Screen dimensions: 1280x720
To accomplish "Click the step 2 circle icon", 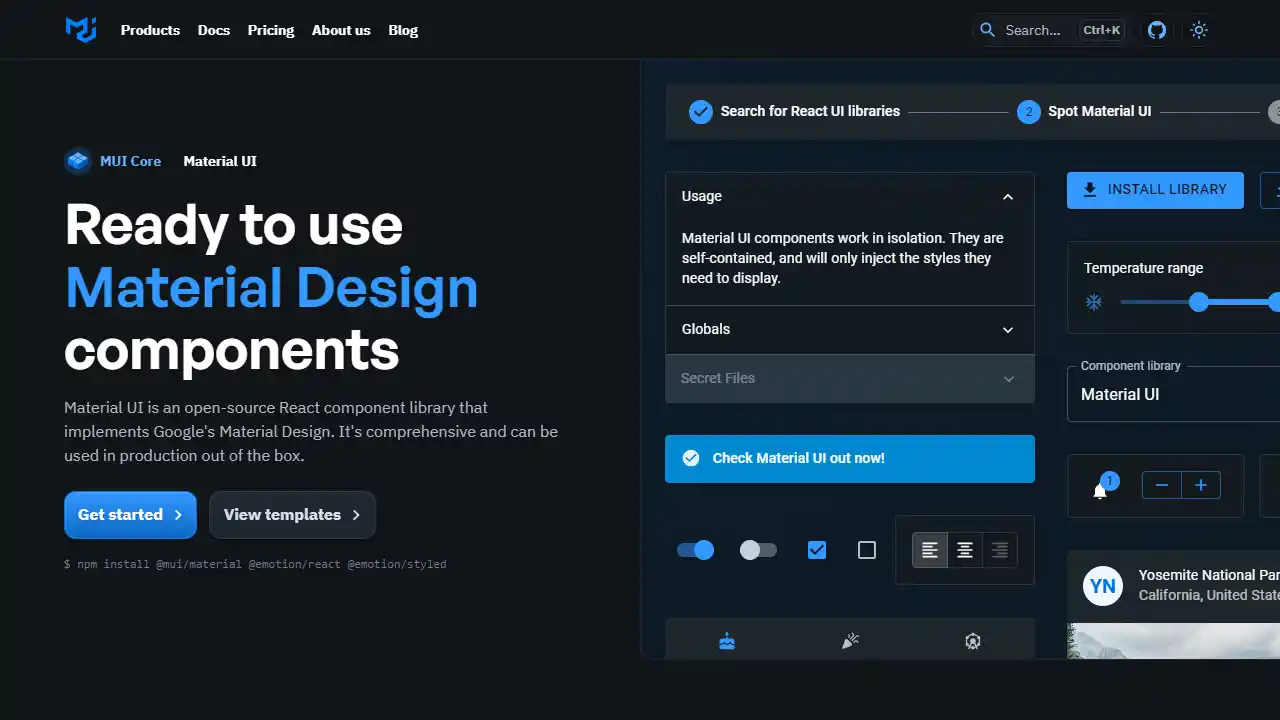I will pos(1029,112).
